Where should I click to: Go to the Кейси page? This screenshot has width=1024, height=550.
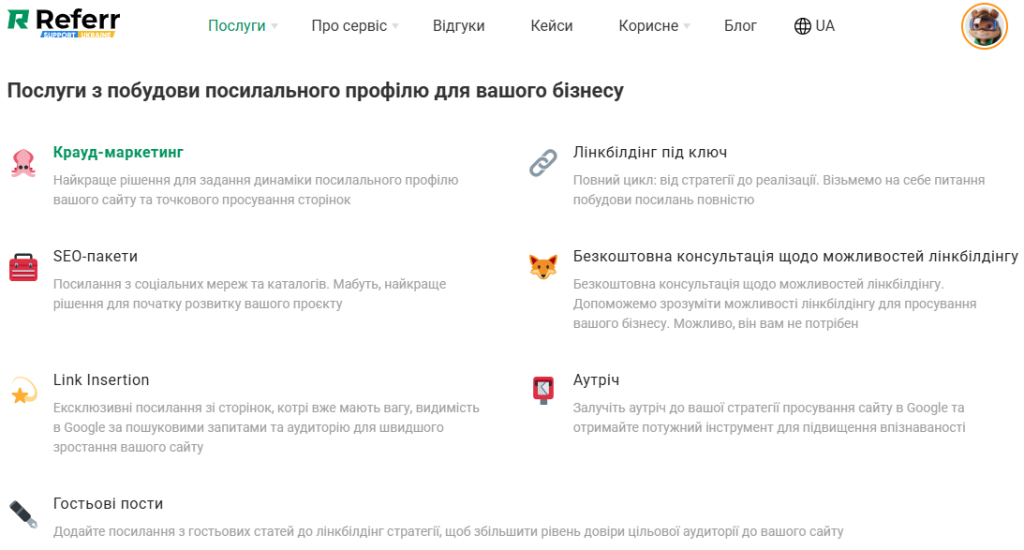551,26
